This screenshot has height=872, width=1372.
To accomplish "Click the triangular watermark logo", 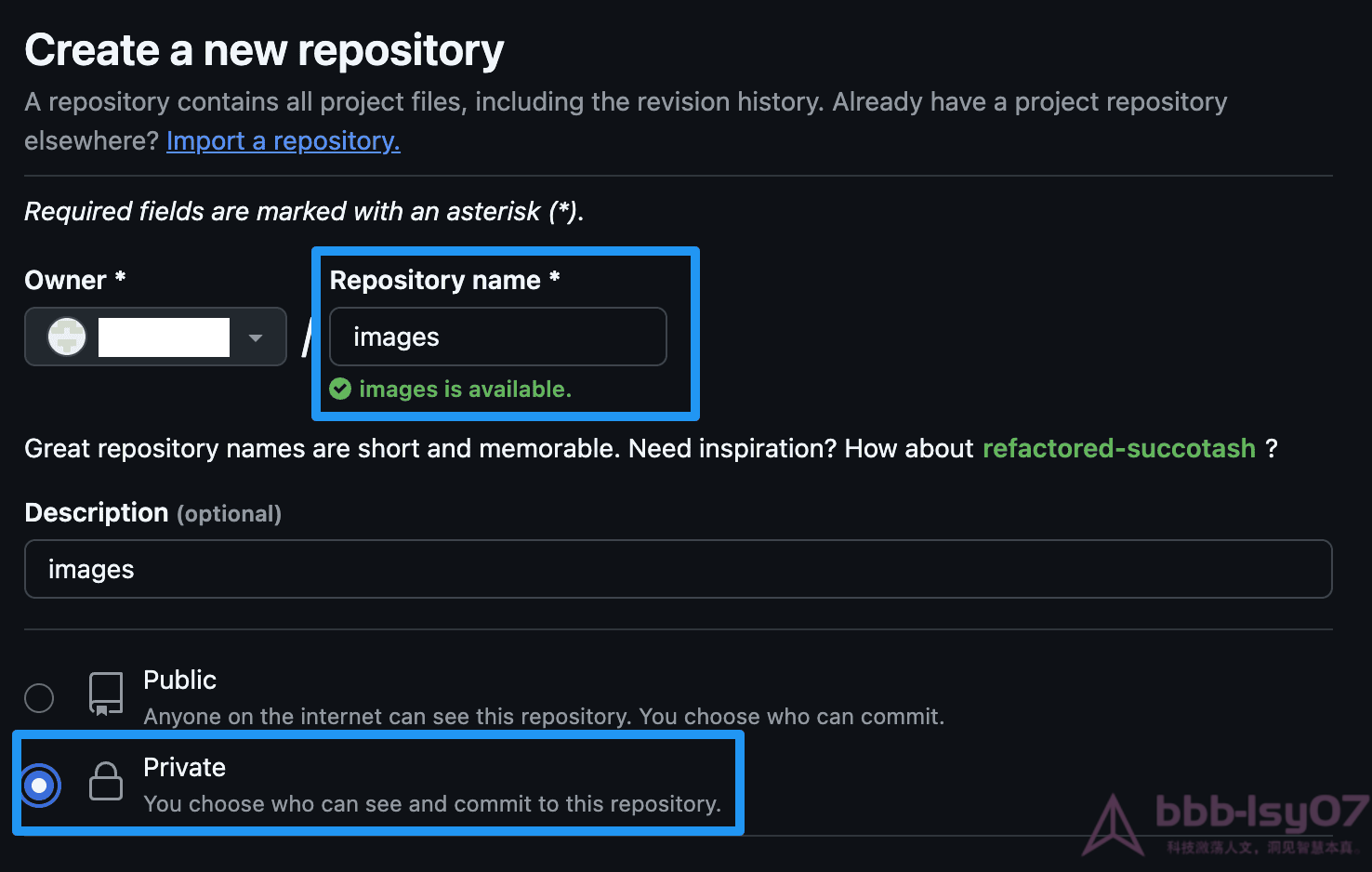I will point(1113,825).
